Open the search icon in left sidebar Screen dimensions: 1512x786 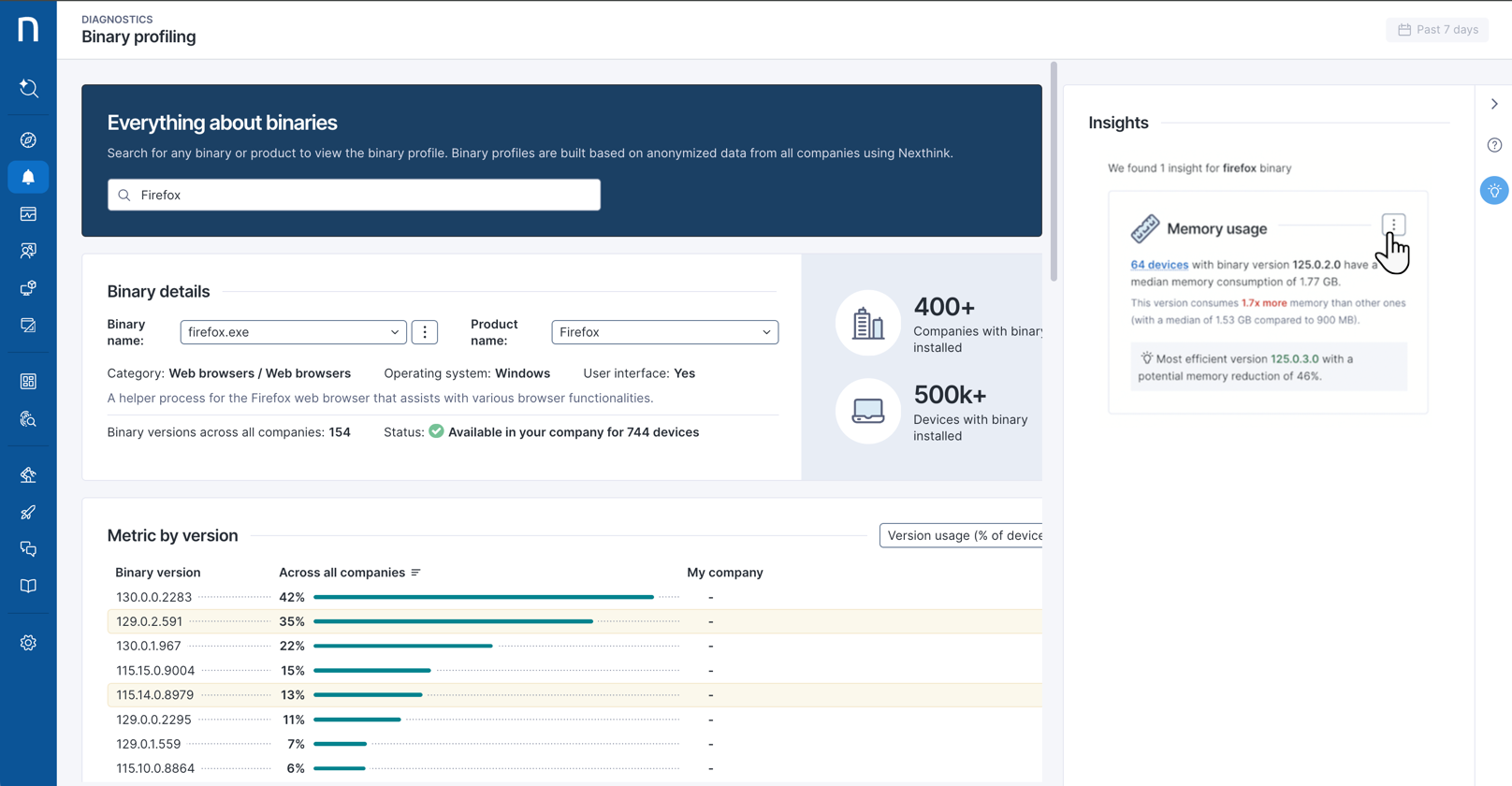(28, 88)
